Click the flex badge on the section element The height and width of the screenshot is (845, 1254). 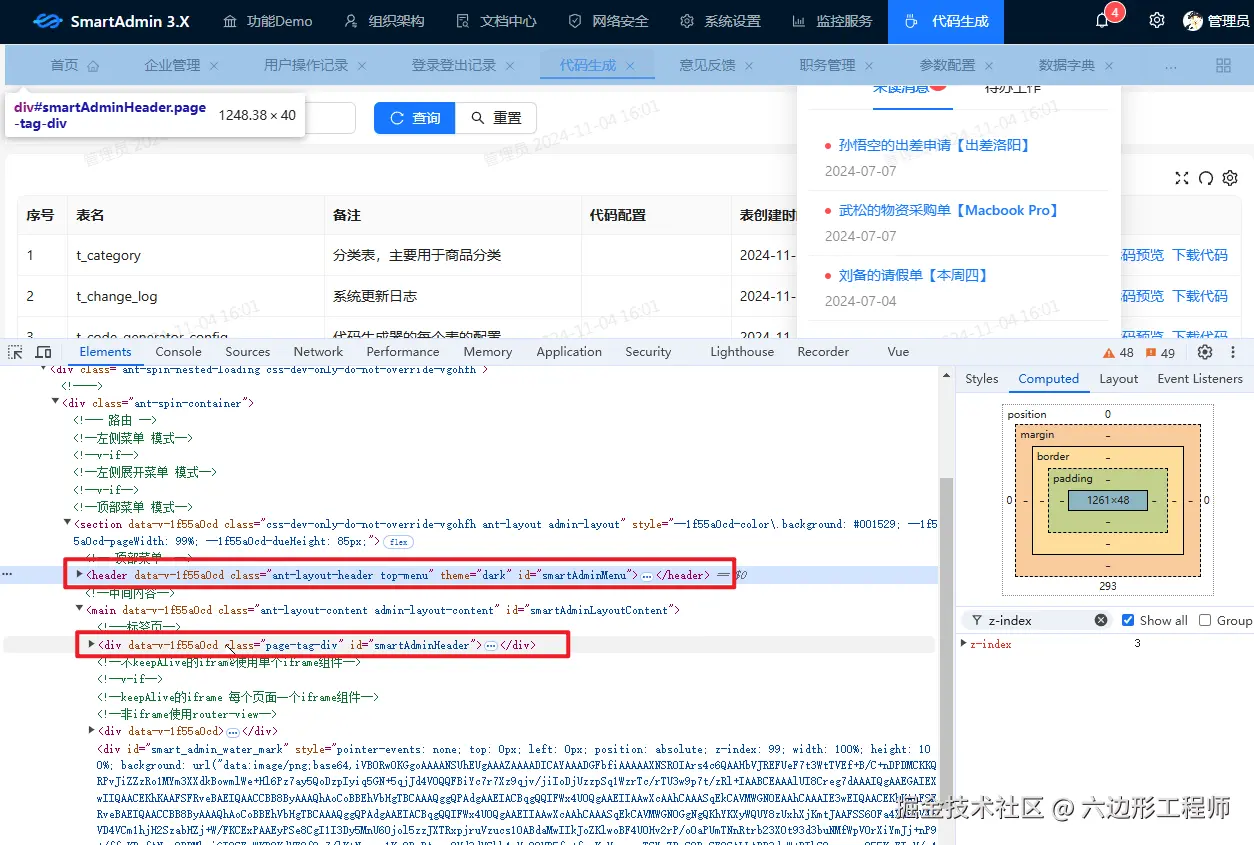[x=399, y=541]
